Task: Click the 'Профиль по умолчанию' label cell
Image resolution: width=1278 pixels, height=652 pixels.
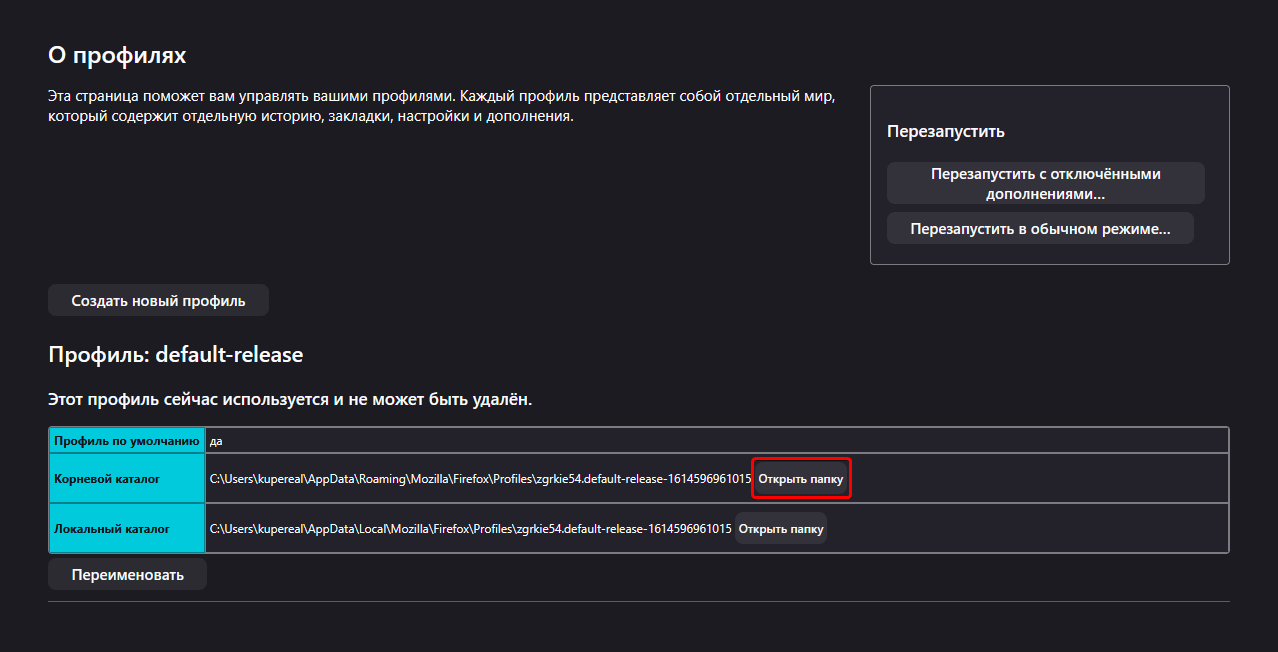Action: 127,440
